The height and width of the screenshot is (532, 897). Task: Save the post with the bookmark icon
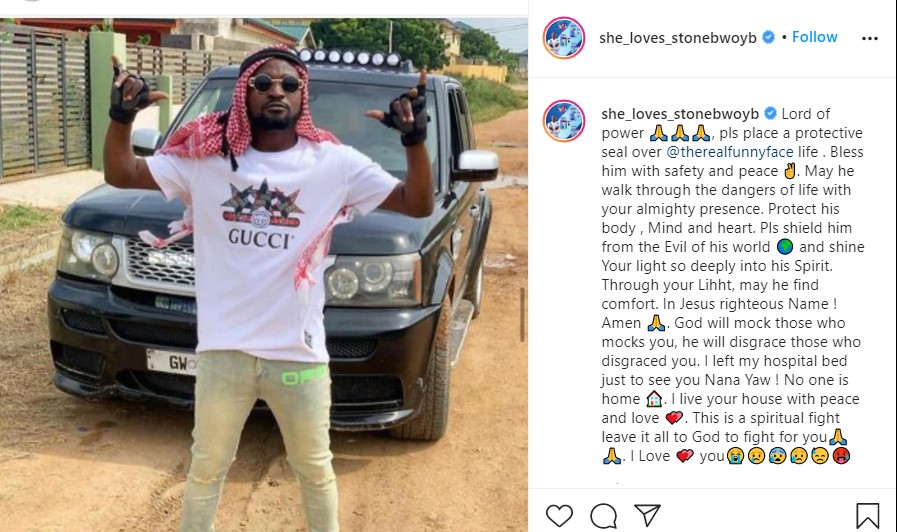click(x=867, y=515)
